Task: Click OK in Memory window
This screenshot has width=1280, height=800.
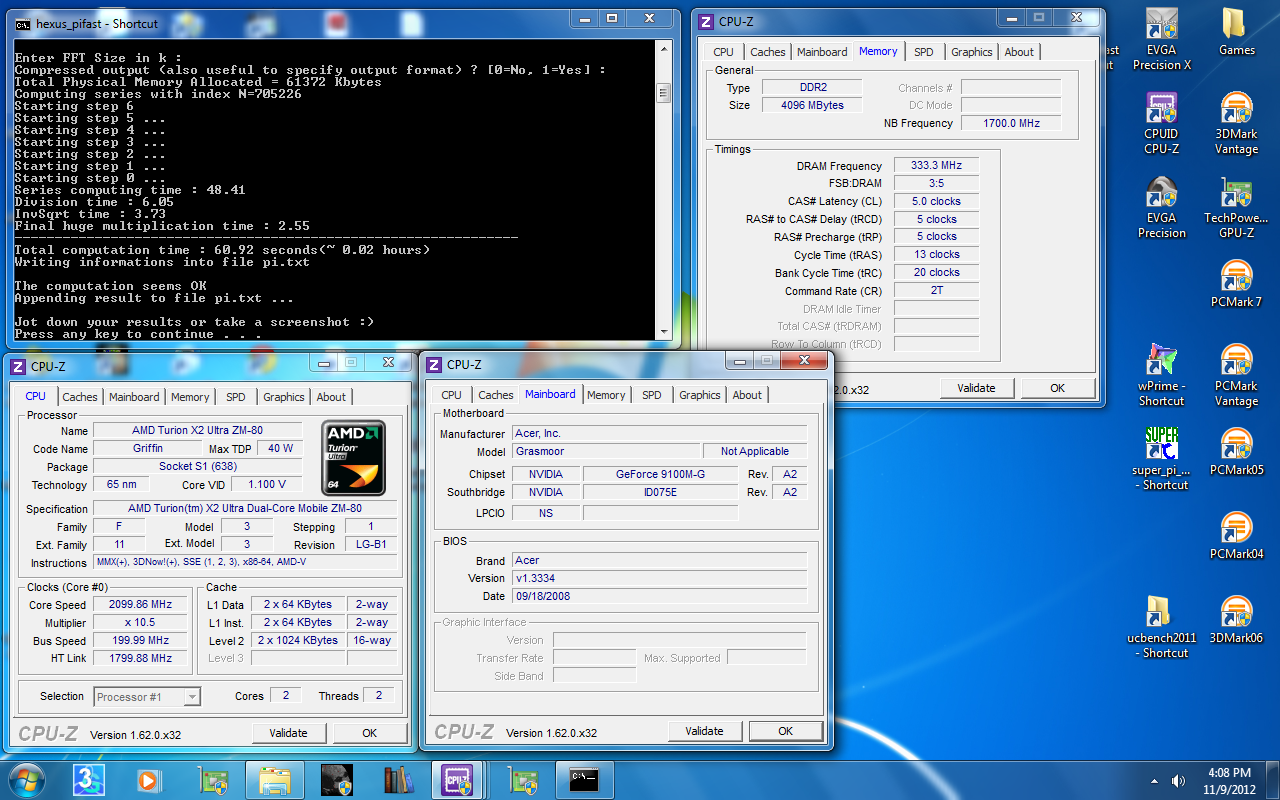Action: pos(1058,388)
